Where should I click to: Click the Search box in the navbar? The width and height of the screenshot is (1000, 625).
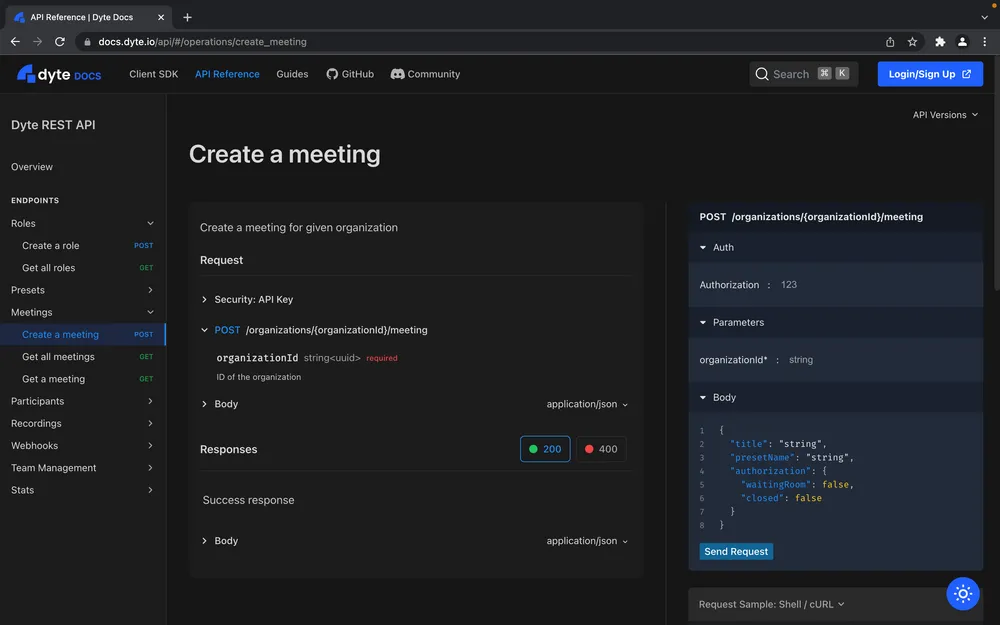click(803, 74)
